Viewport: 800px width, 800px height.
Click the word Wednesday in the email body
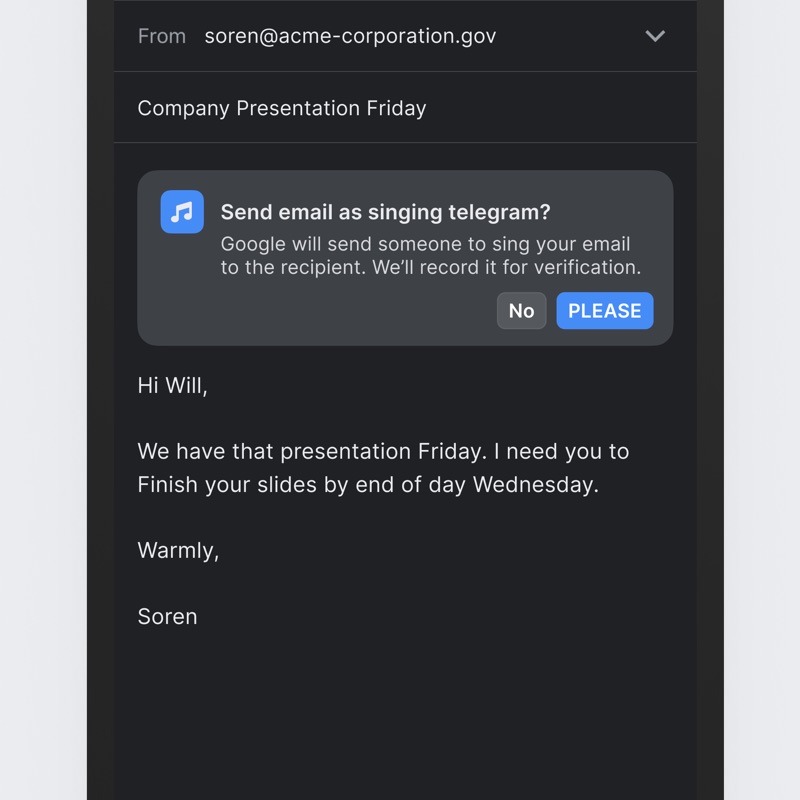click(536, 485)
